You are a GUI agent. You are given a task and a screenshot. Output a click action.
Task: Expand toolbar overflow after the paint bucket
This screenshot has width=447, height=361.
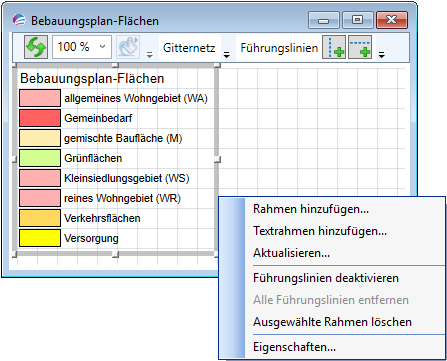tap(150, 55)
